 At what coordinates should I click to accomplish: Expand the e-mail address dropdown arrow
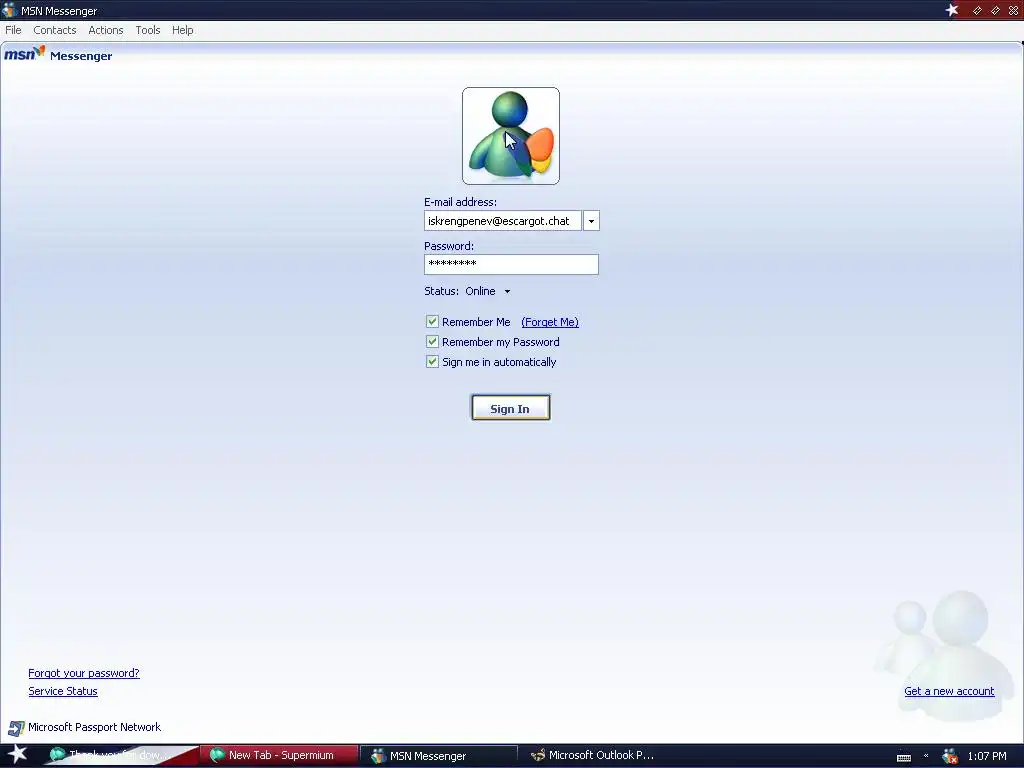coord(591,221)
